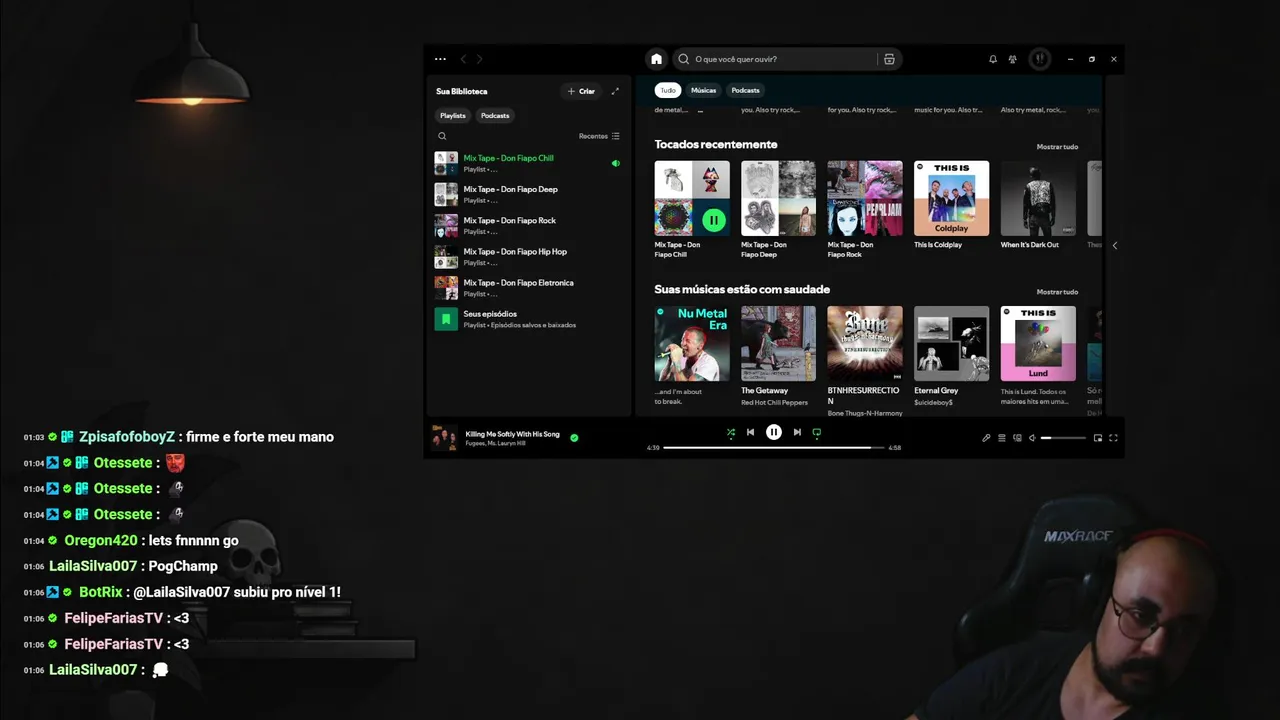
Task: Click the Criar button in library
Action: click(x=581, y=91)
